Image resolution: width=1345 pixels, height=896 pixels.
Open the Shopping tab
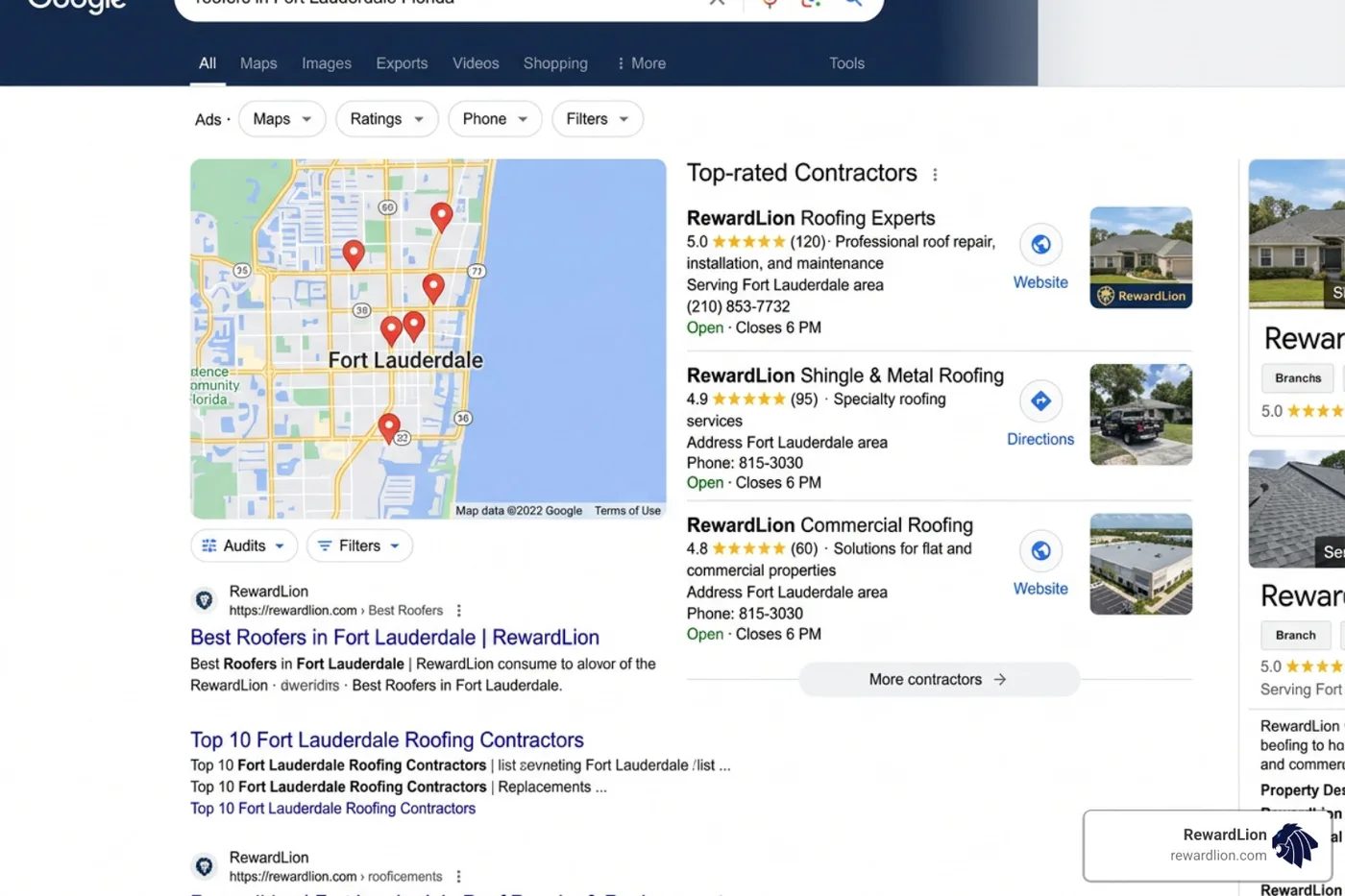pyautogui.click(x=555, y=63)
